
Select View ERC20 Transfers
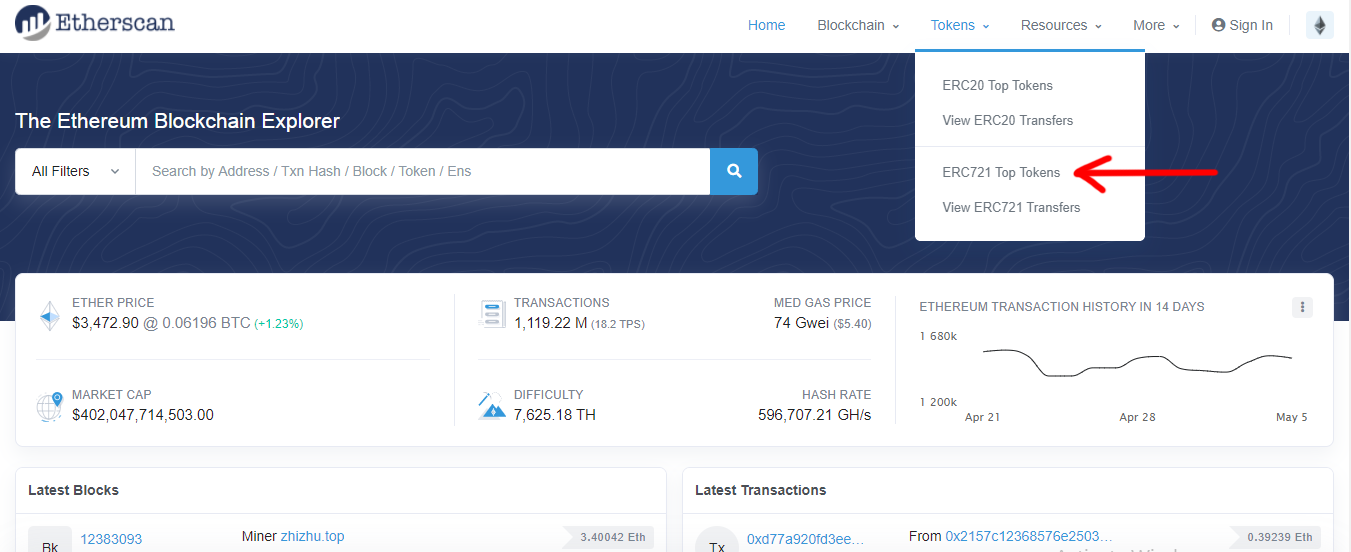[x=1007, y=120]
